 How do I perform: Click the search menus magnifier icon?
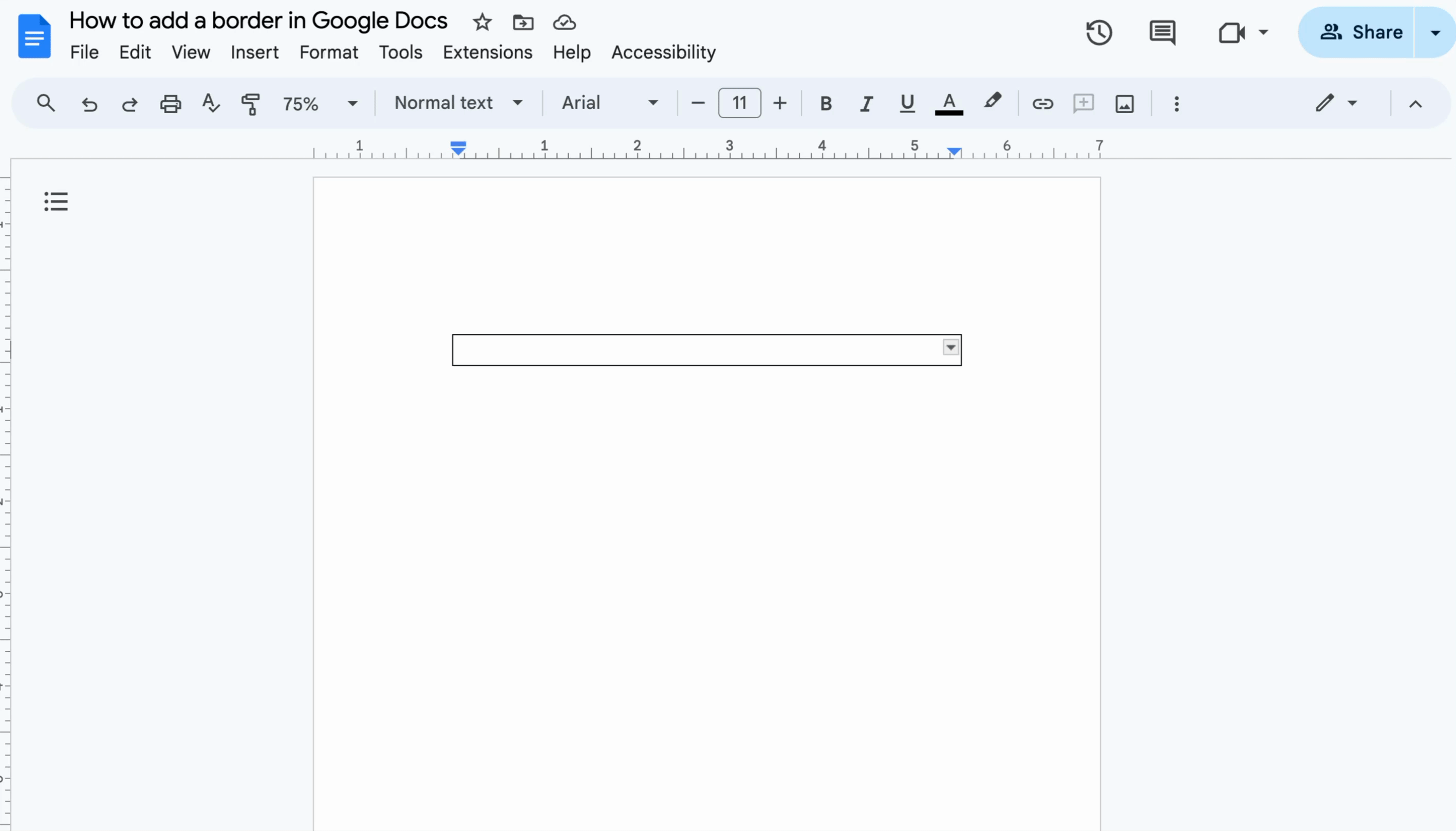(x=46, y=103)
